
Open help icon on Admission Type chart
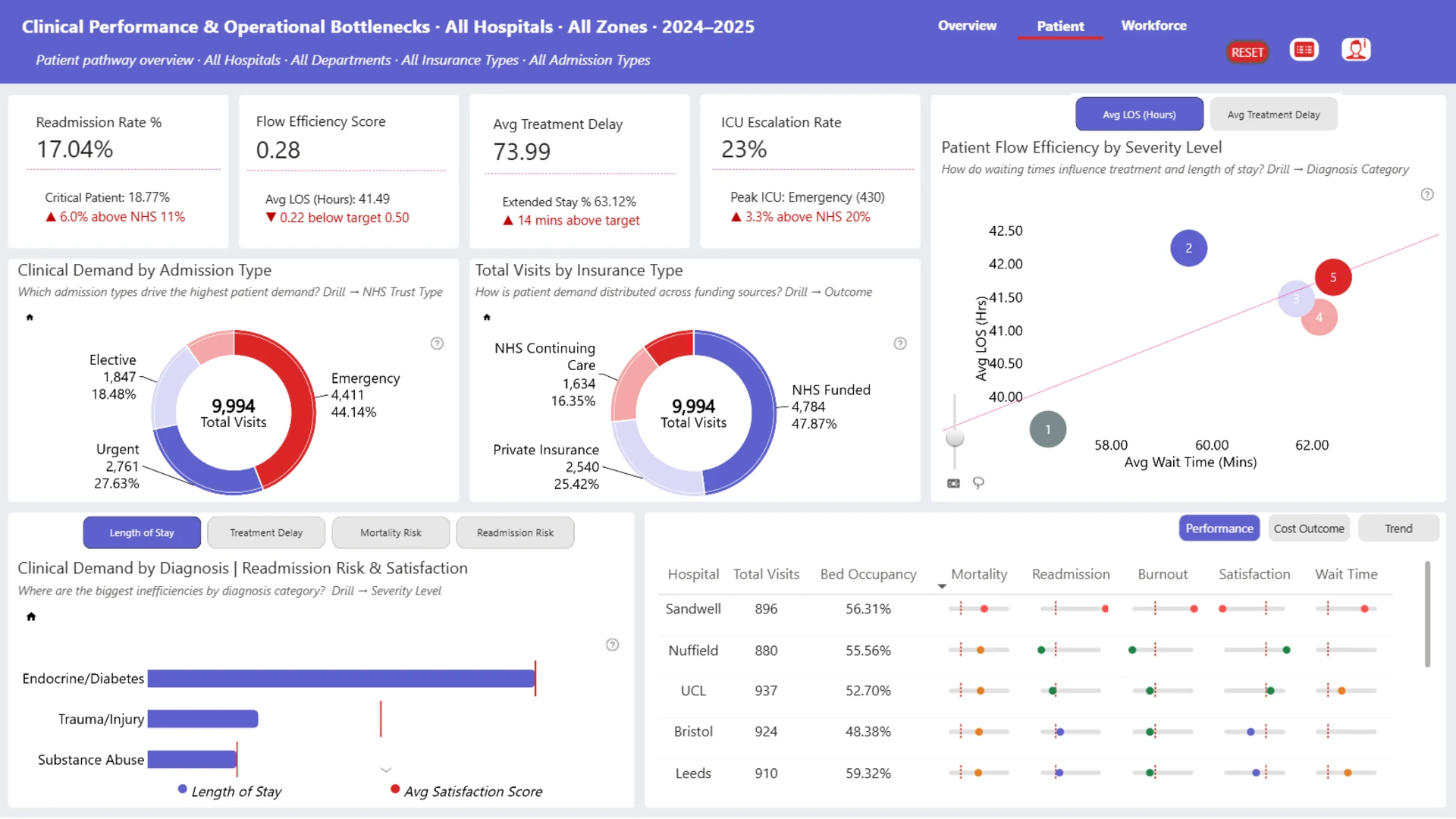coord(437,344)
